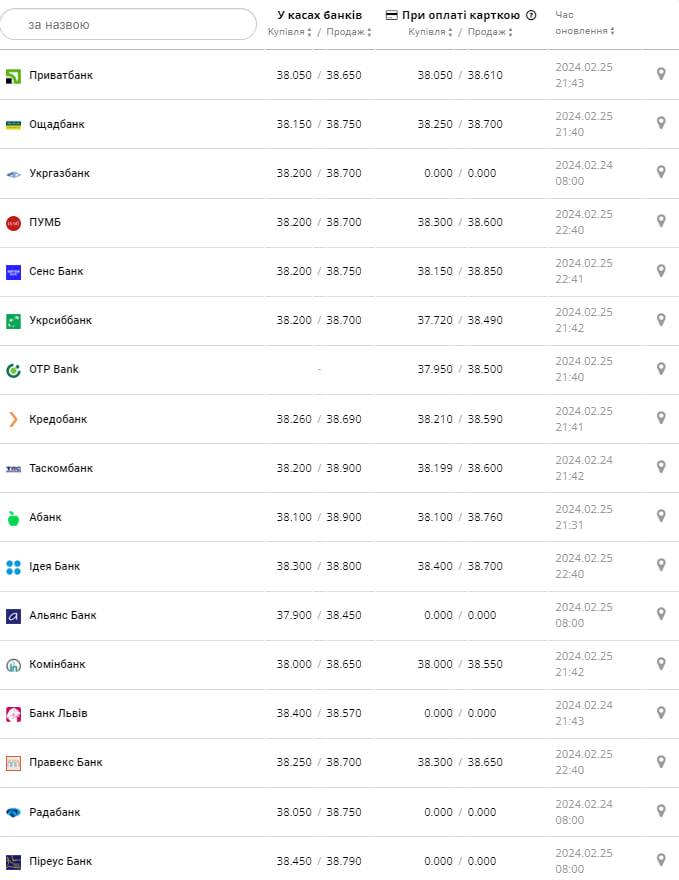Sort the table by Час оновлення
679x880 pixels.
[x=585, y=30]
